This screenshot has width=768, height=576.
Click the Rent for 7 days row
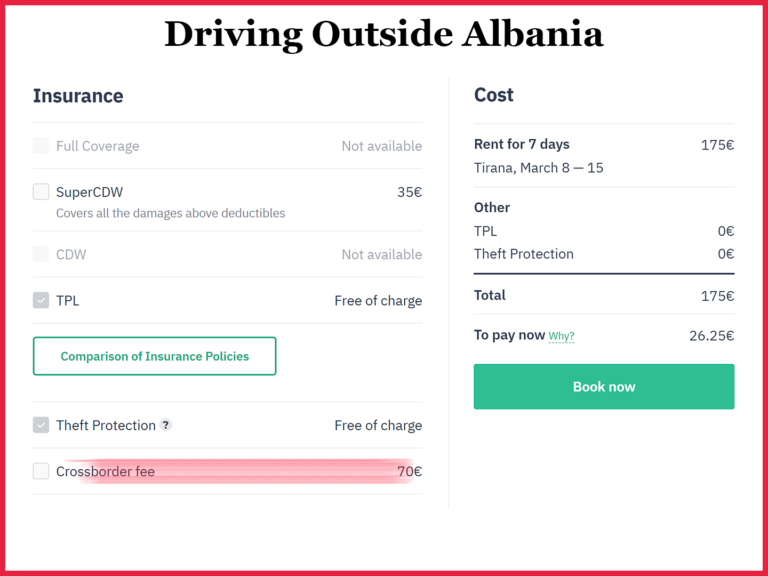click(x=604, y=144)
